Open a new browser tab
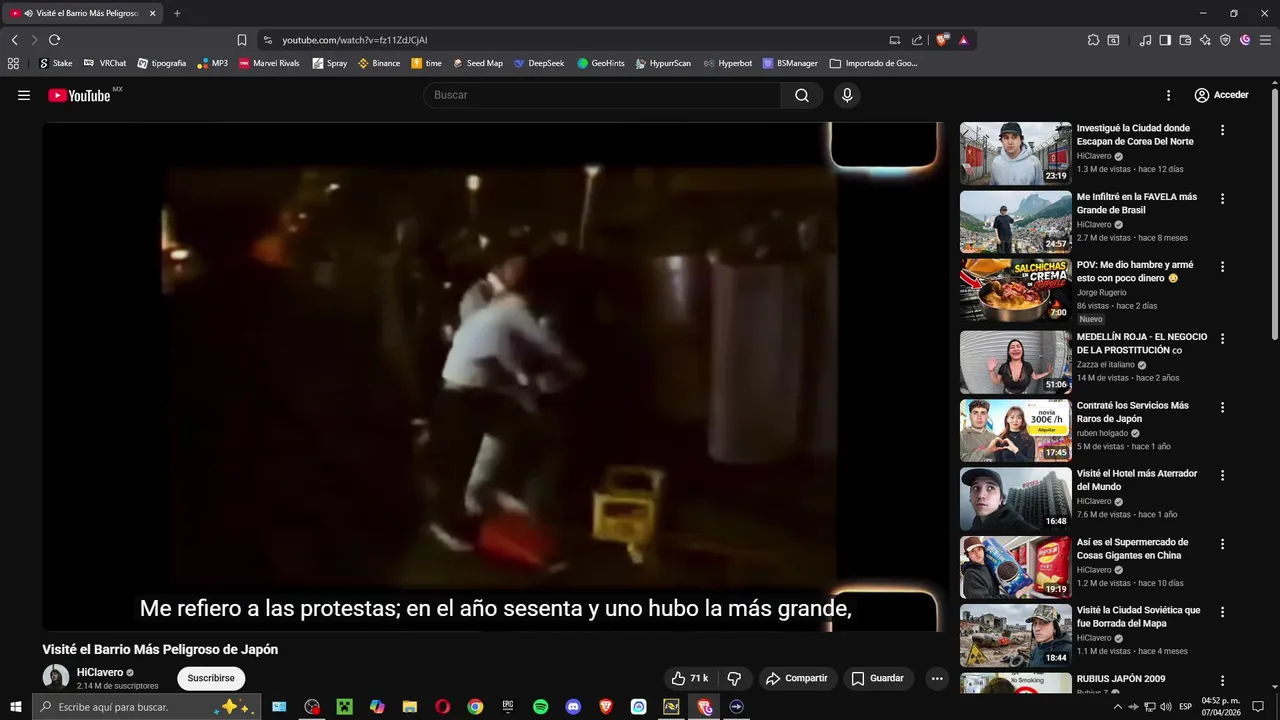 click(x=177, y=13)
